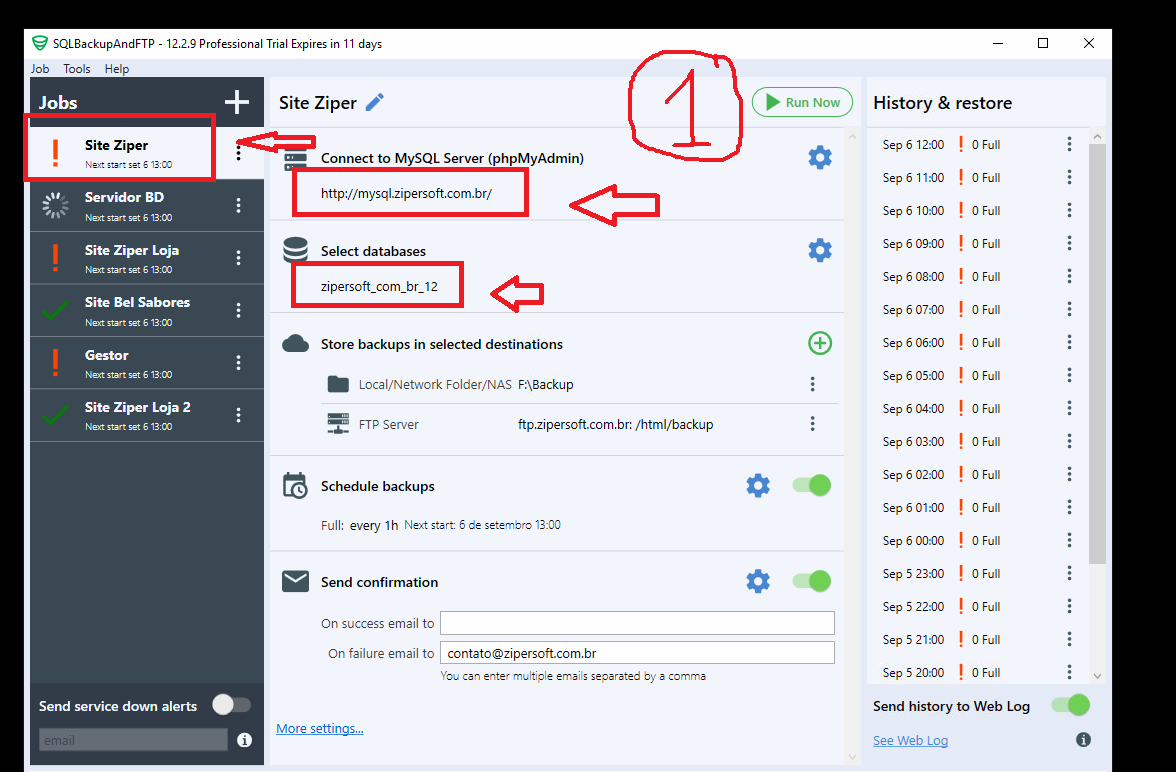Click History scrollbar up arrow
1176x772 pixels.
[1097, 137]
